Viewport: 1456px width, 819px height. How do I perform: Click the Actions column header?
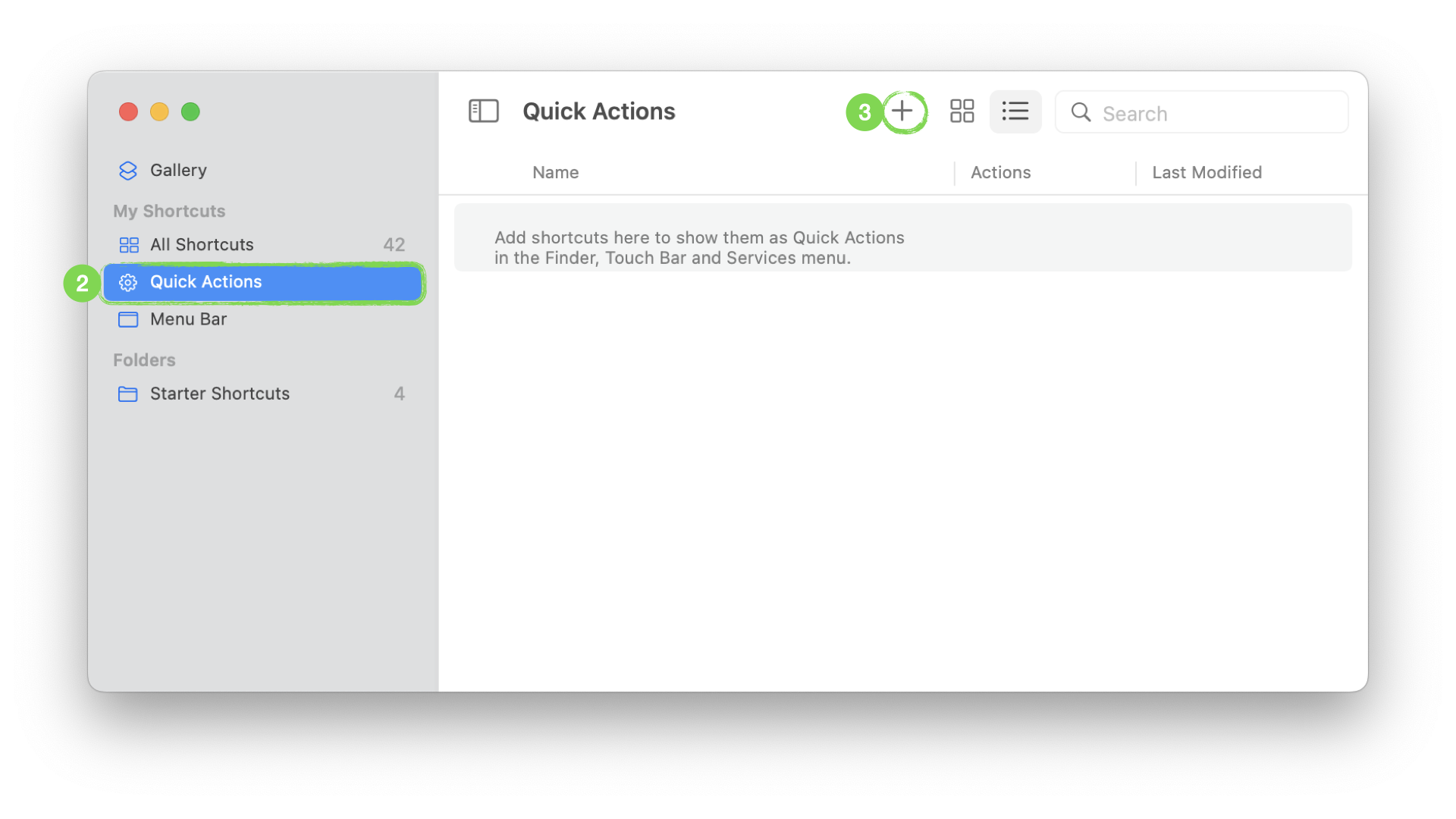coord(1000,172)
